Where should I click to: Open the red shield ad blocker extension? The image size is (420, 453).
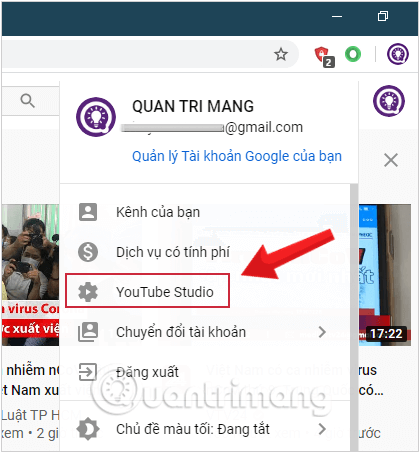[324, 56]
